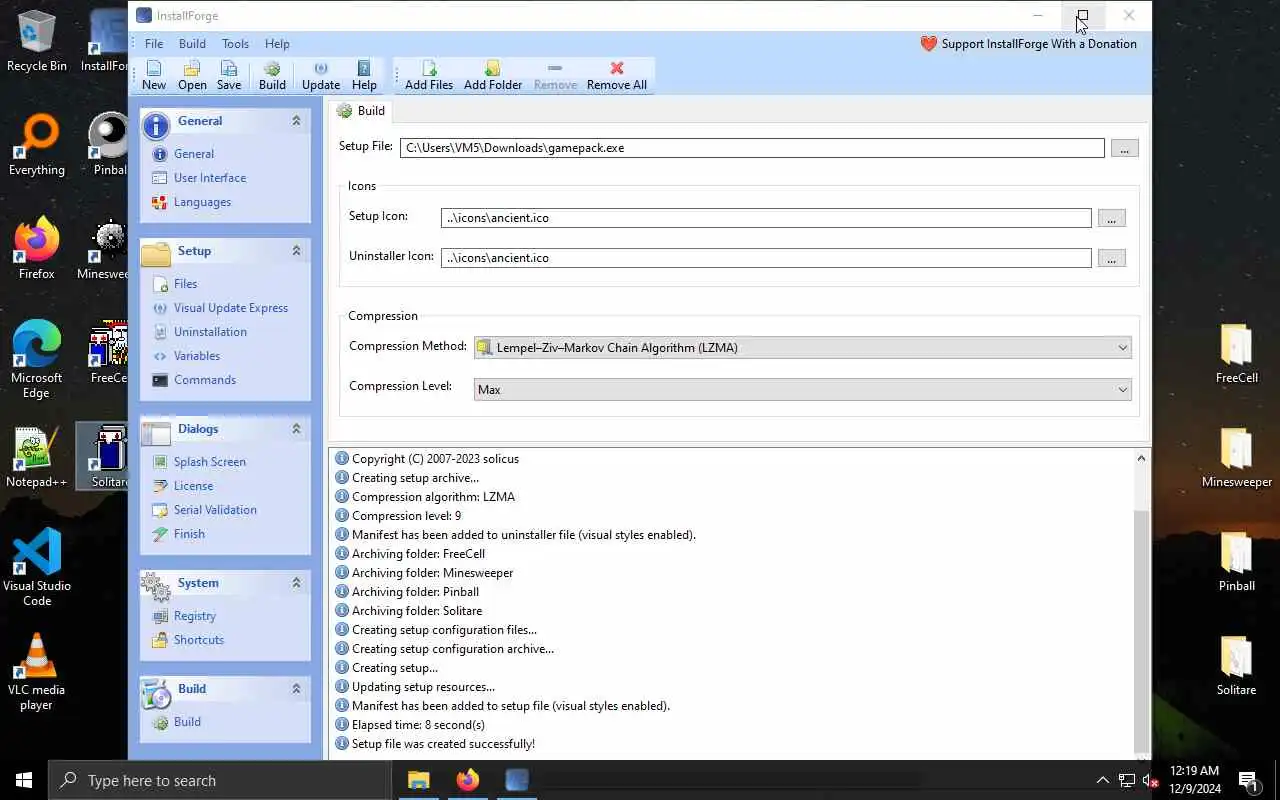This screenshot has width=1280, height=800.
Task: Click the Remove All toolbar icon
Action: [x=617, y=76]
